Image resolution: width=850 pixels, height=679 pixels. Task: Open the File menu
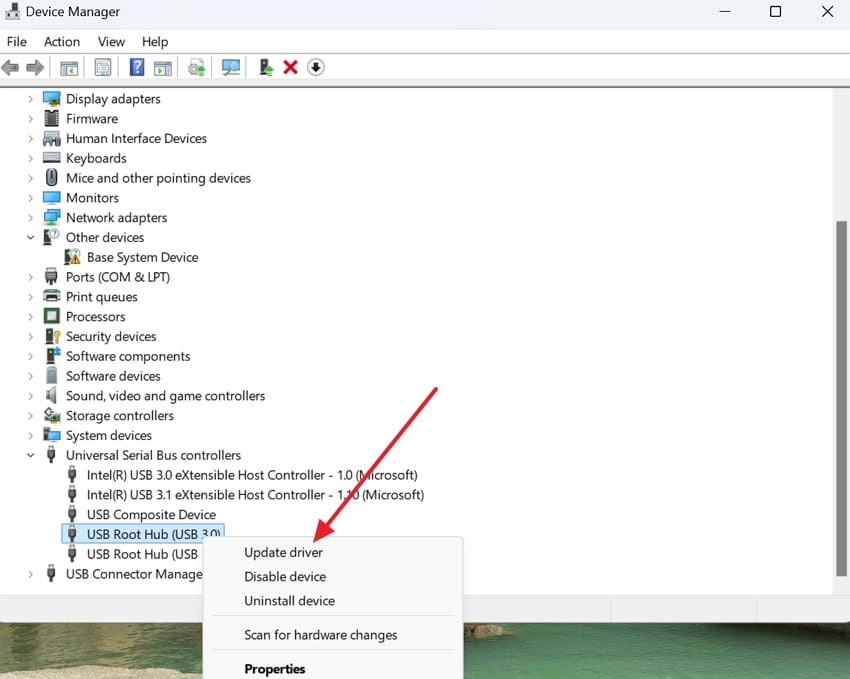(16, 42)
